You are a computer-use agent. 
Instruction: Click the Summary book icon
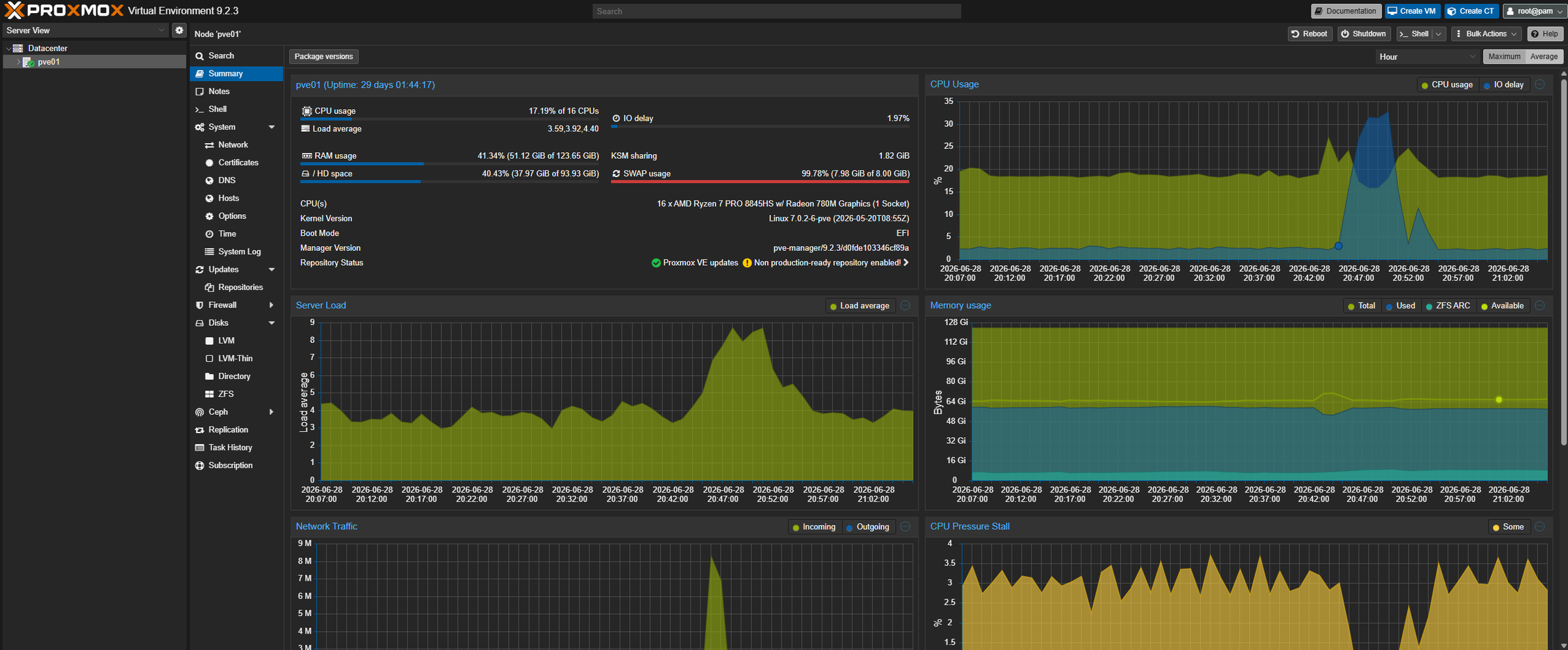(x=199, y=74)
